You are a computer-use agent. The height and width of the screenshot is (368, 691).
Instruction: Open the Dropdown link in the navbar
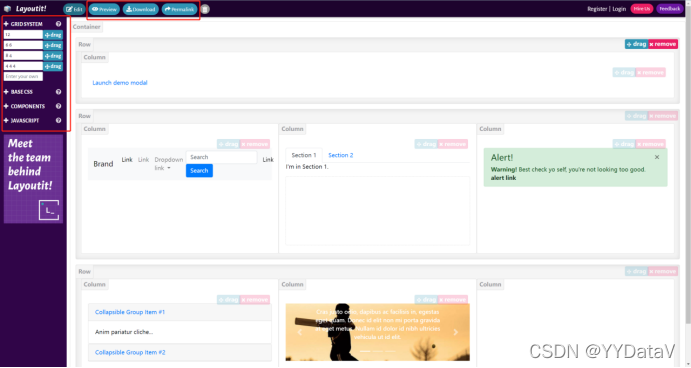coord(168,164)
